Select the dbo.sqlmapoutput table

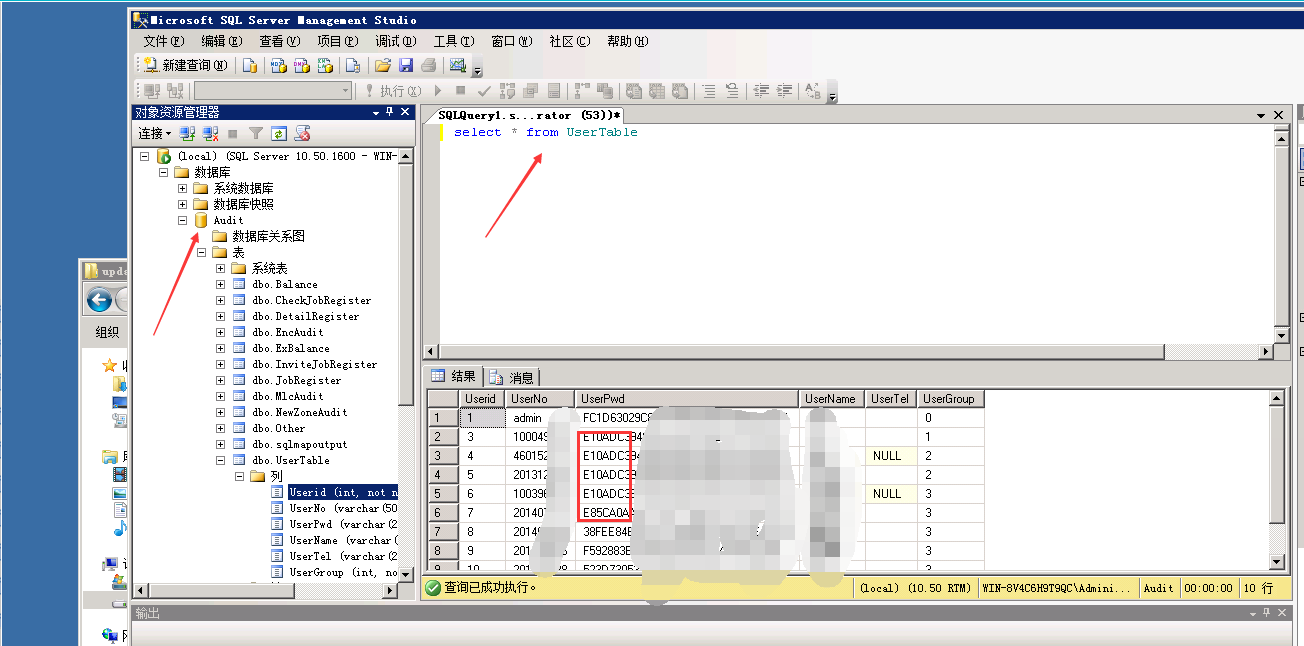click(299, 444)
